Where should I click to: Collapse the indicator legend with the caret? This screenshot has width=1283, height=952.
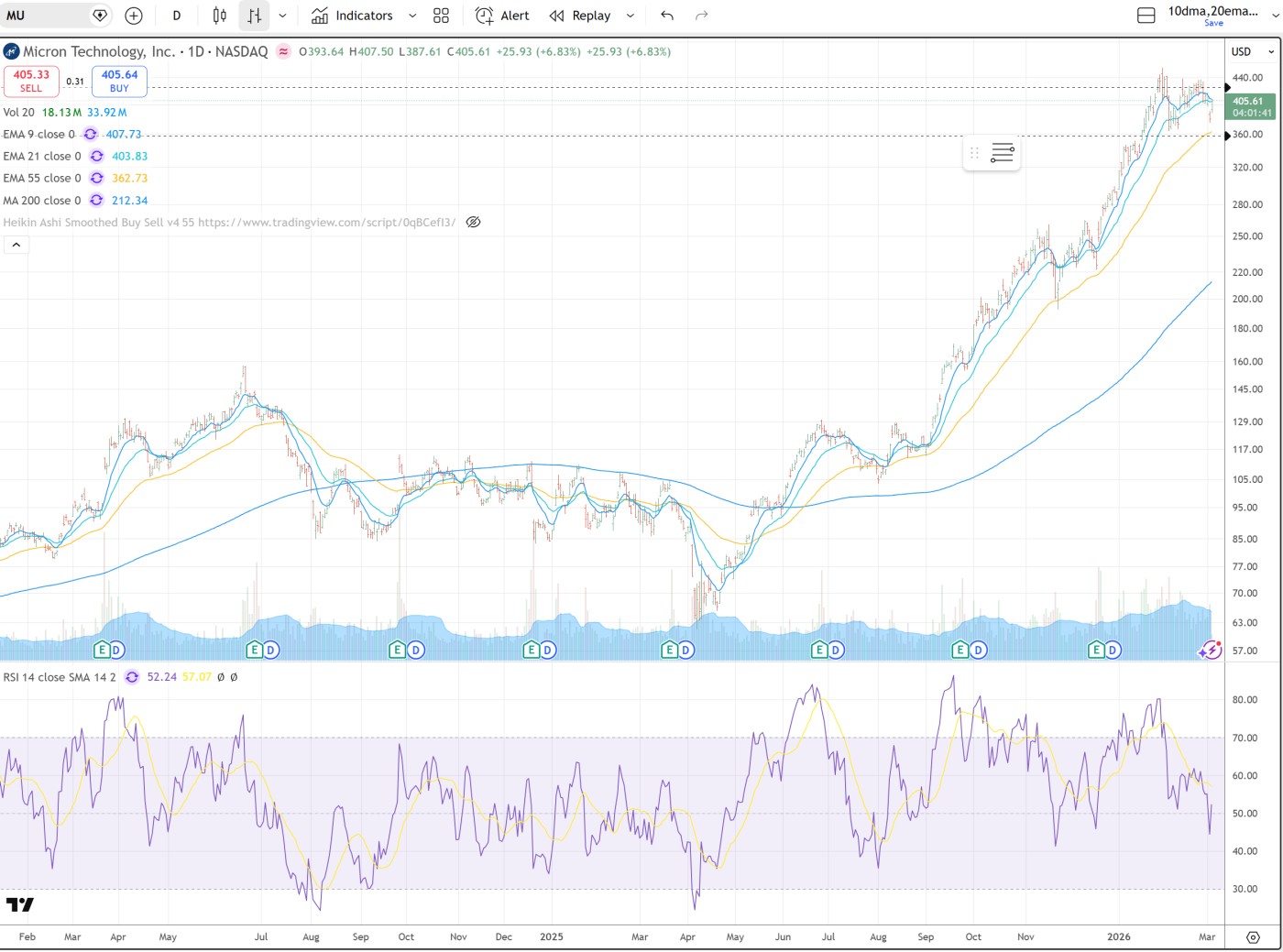point(16,245)
